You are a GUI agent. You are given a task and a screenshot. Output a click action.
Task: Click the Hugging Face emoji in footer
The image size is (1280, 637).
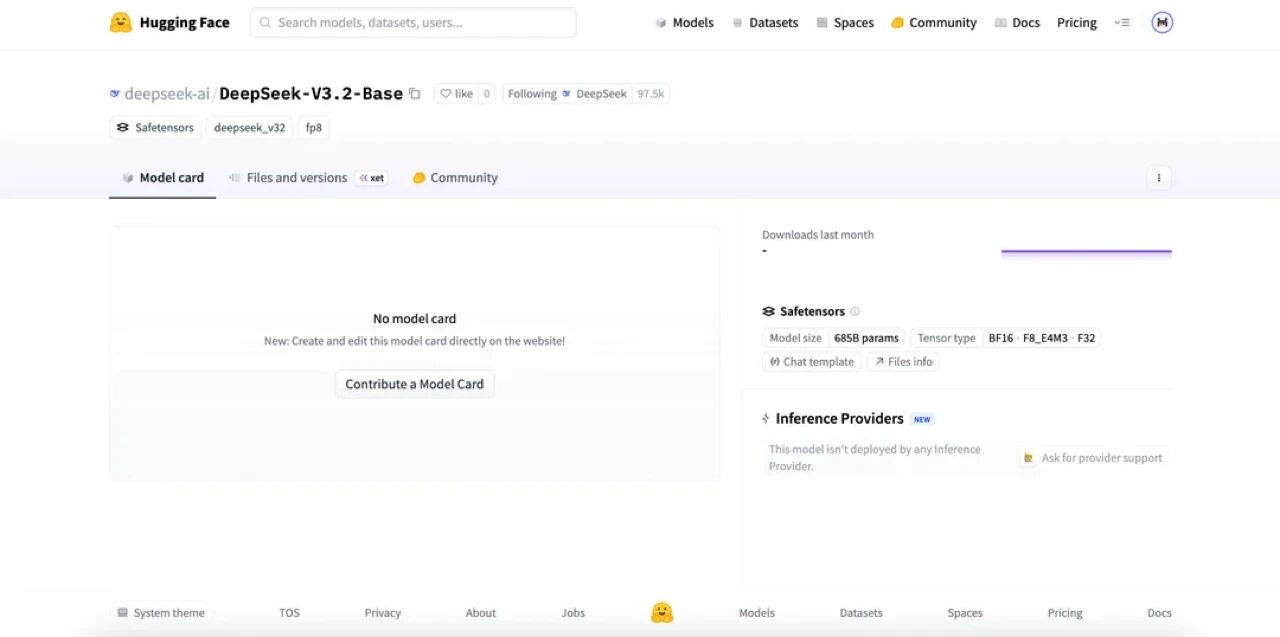661,613
